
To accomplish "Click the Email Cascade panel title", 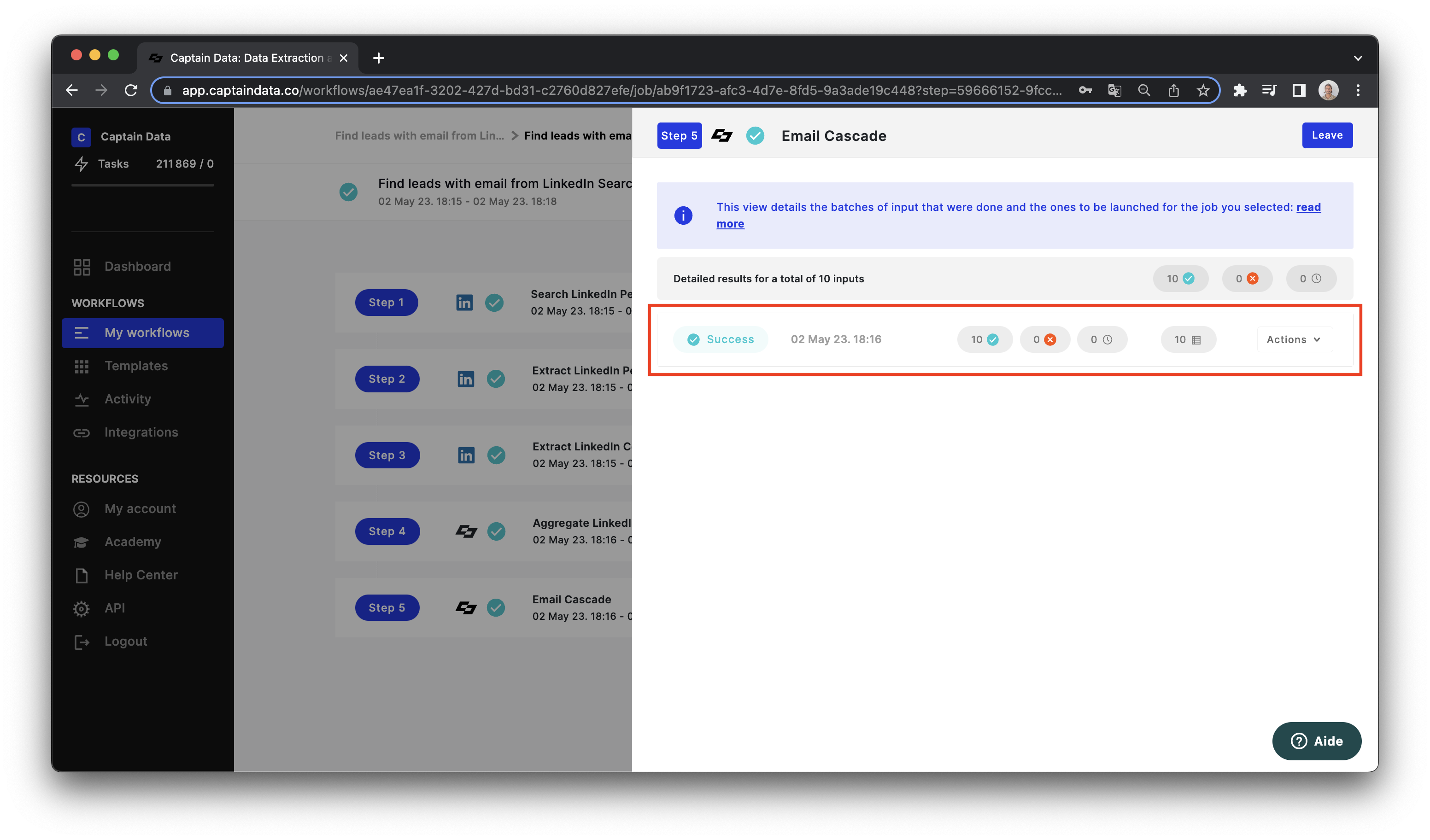I will (833, 136).
